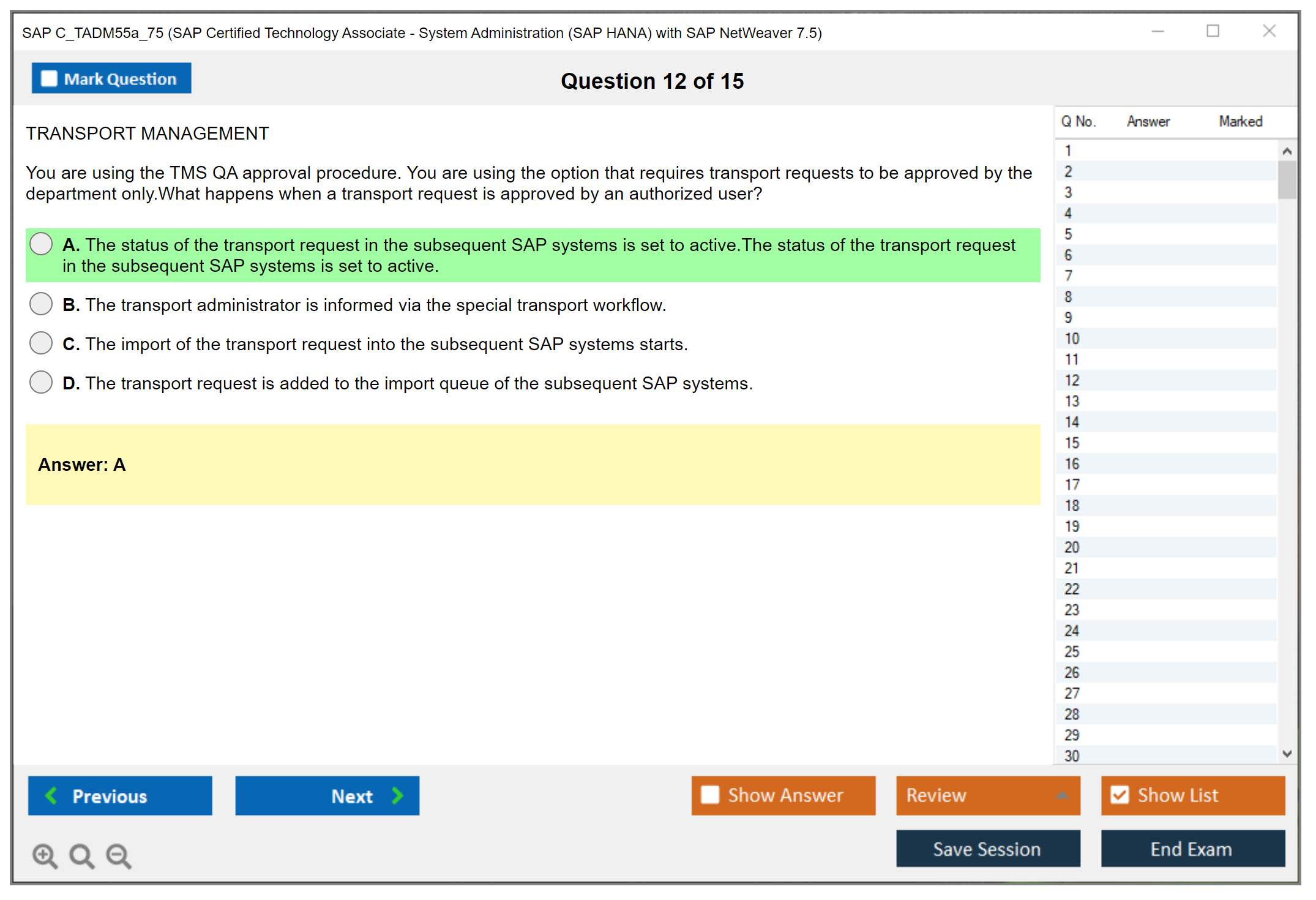This screenshot has height=900, width=1316.
Task: Click the reset zoom magnifier icon
Action: tap(81, 855)
